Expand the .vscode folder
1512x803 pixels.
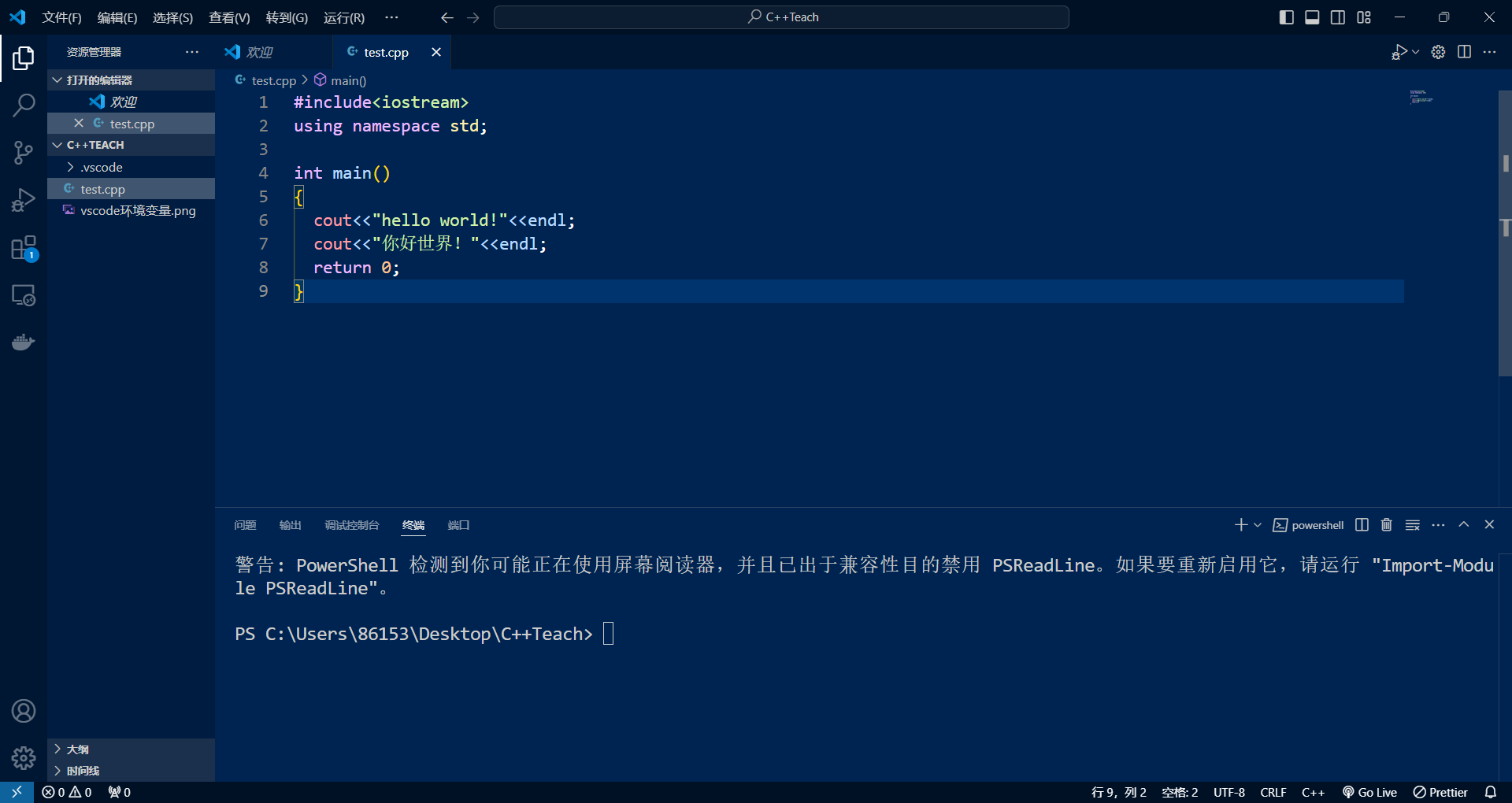101,167
